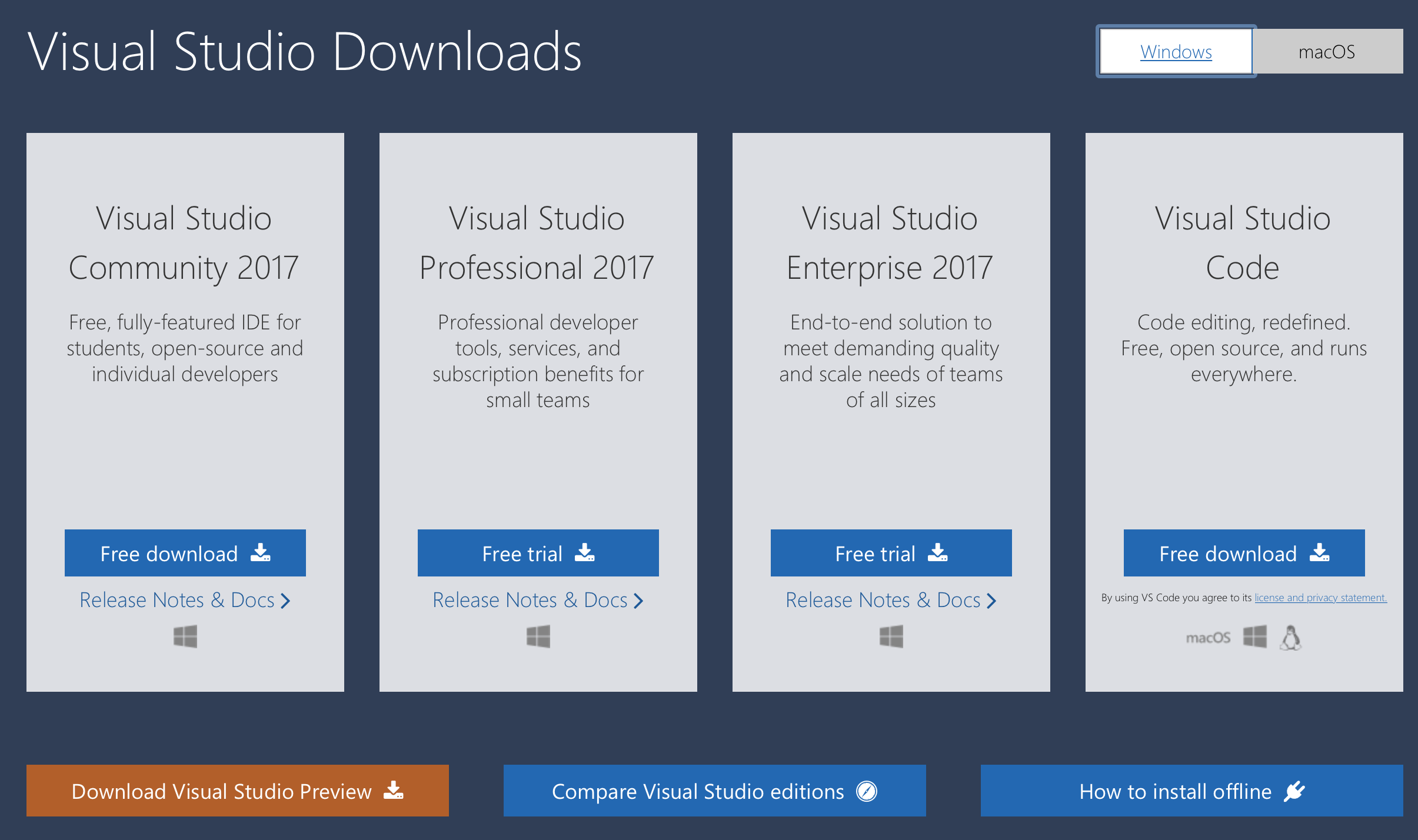Open Release Notes & Docs for Professional 2017
The width and height of the screenshot is (1418, 840).
coord(538,600)
